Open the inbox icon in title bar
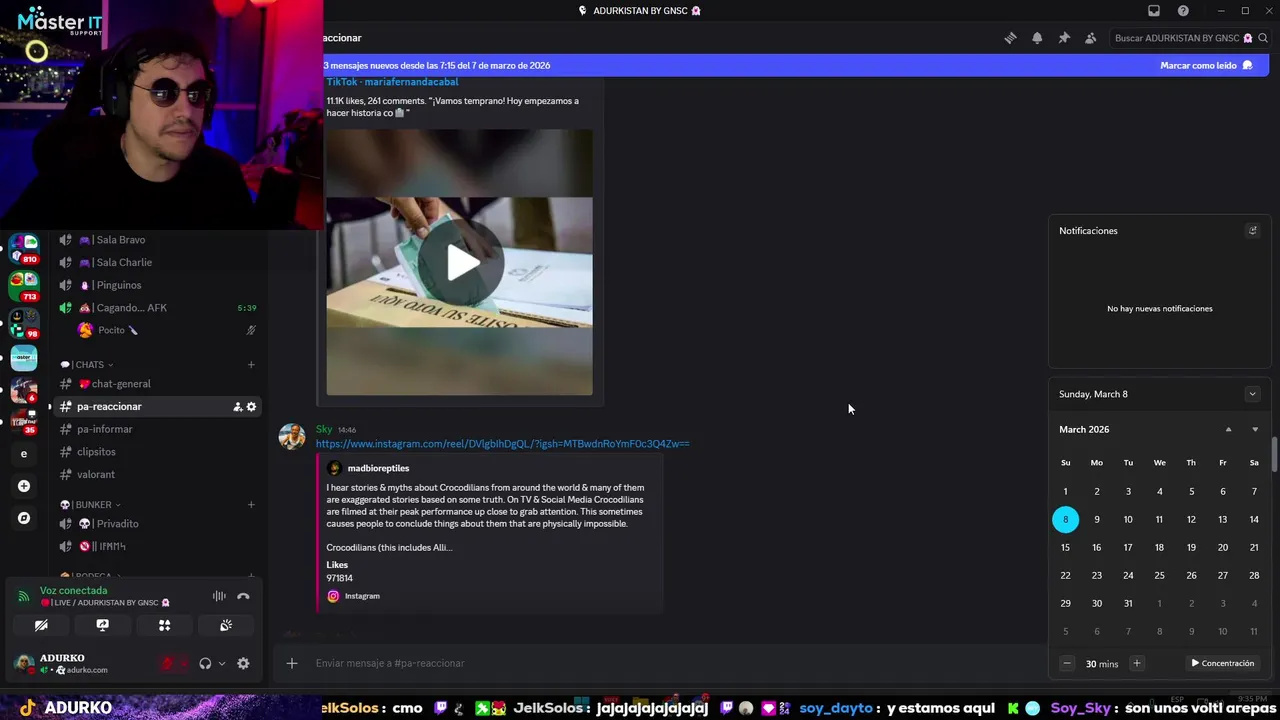 click(1154, 11)
